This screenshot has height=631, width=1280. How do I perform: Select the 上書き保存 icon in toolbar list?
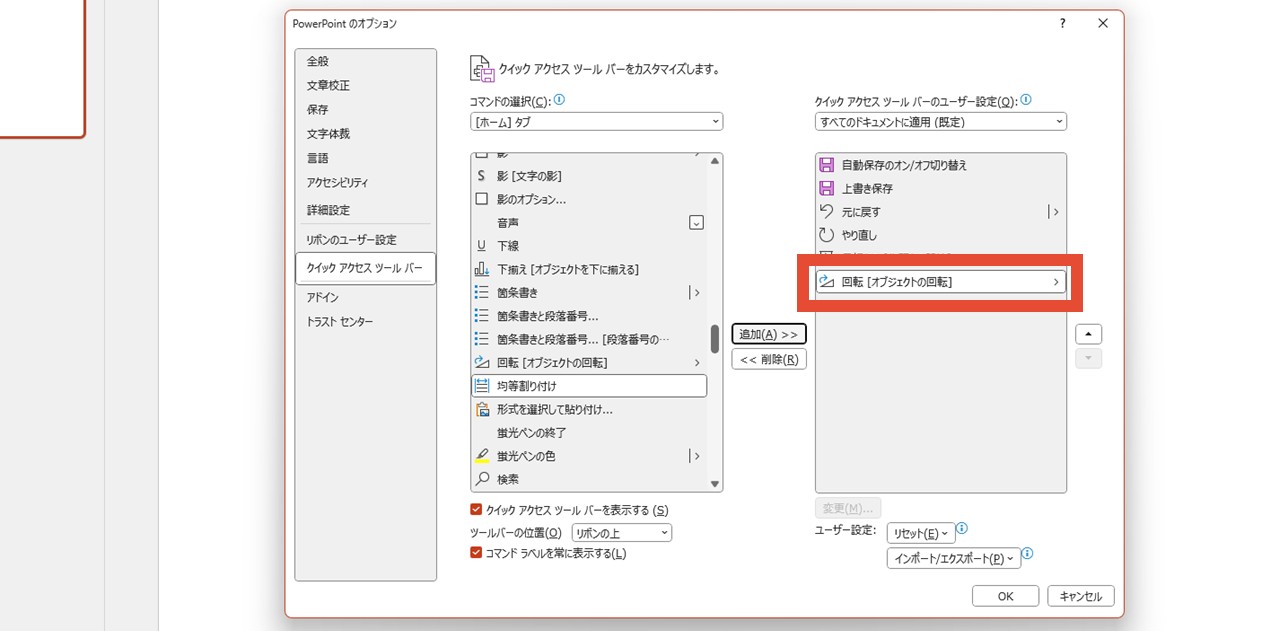pyautogui.click(x=828, y=188)
